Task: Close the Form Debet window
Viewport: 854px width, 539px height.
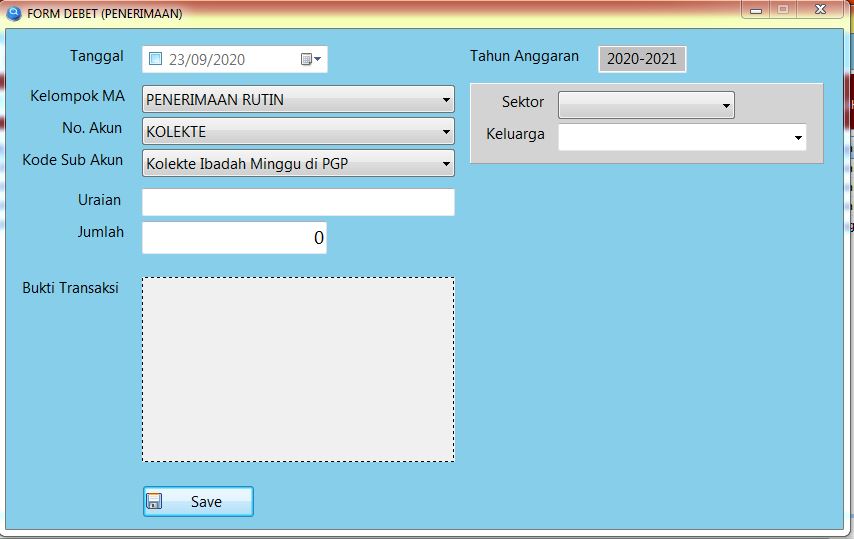Action: tap(820, 10)
